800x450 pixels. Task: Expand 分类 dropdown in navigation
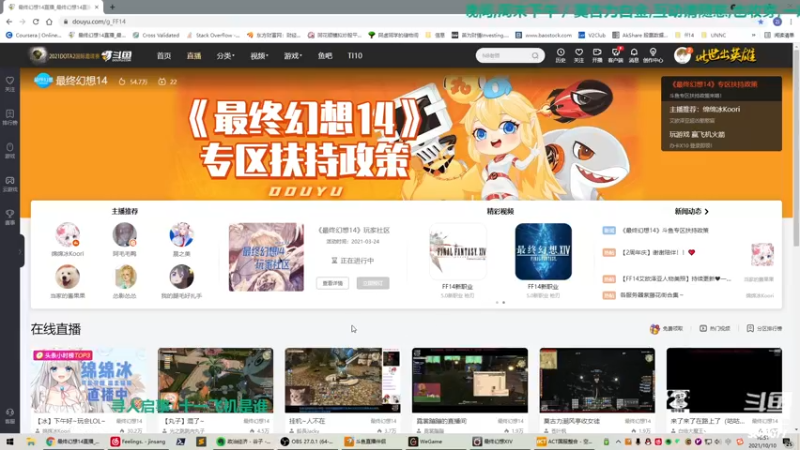click(226, 56)
